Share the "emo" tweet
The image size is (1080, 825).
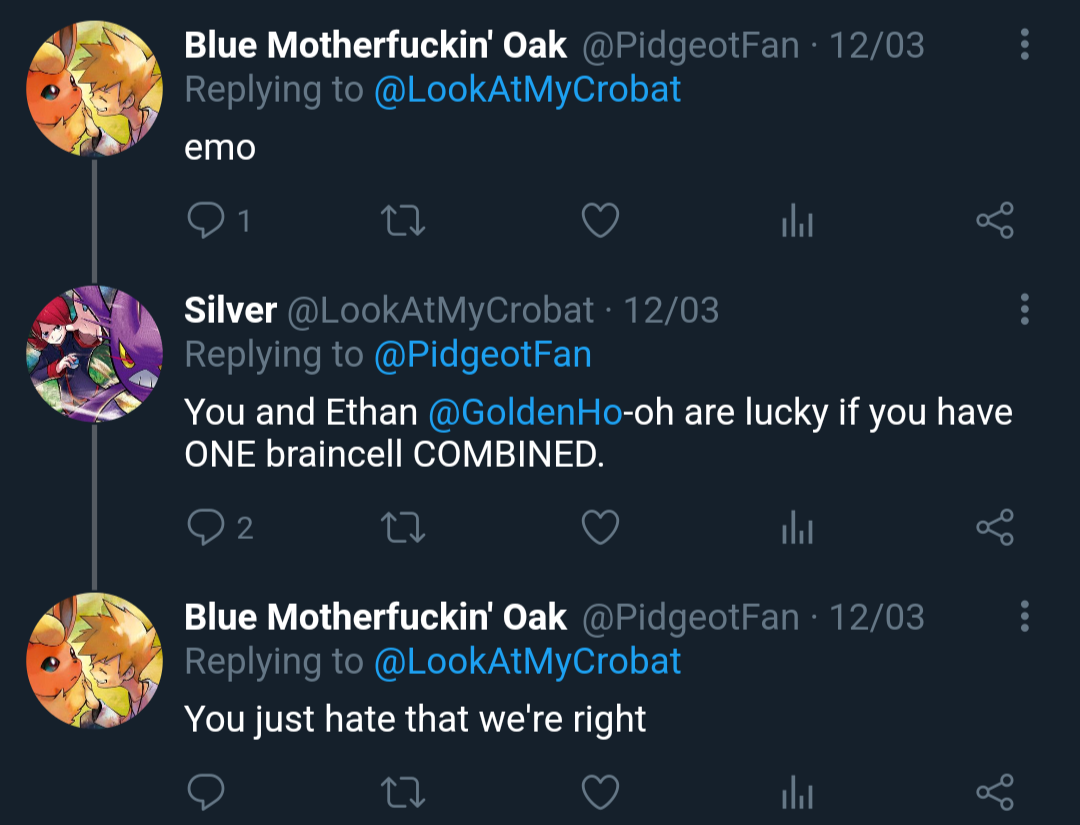point(994,220)
